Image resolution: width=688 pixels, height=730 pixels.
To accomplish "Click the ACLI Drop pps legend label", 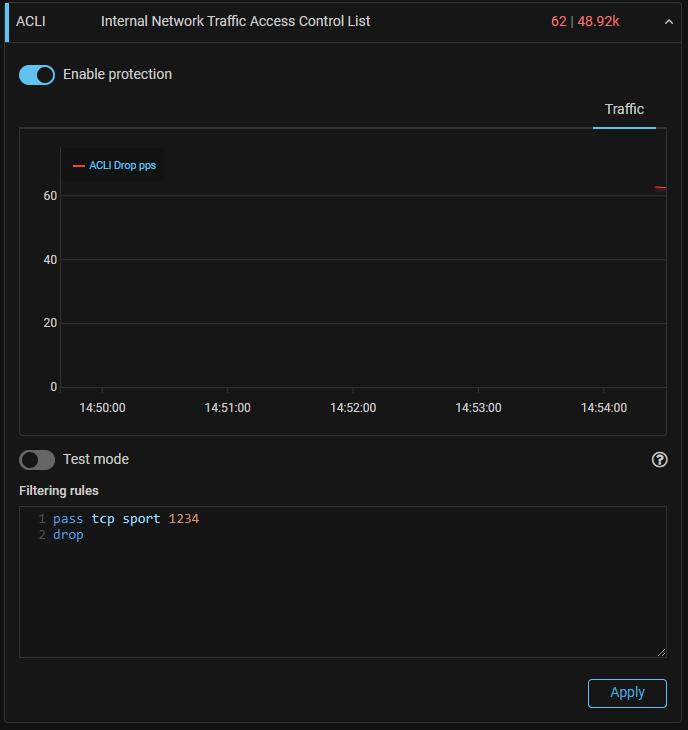I will (x=122, y=166).
